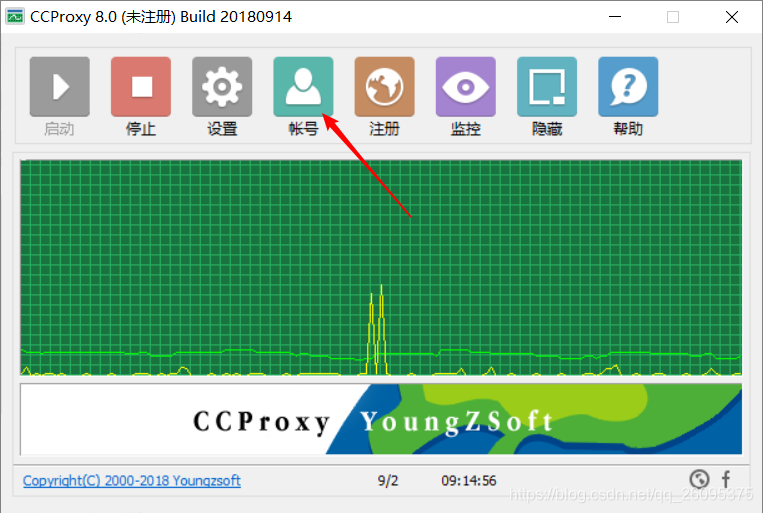Open the Copyright Youngzsoft link
Viewport: 763px width, 513px height.
tap(132, 481)
